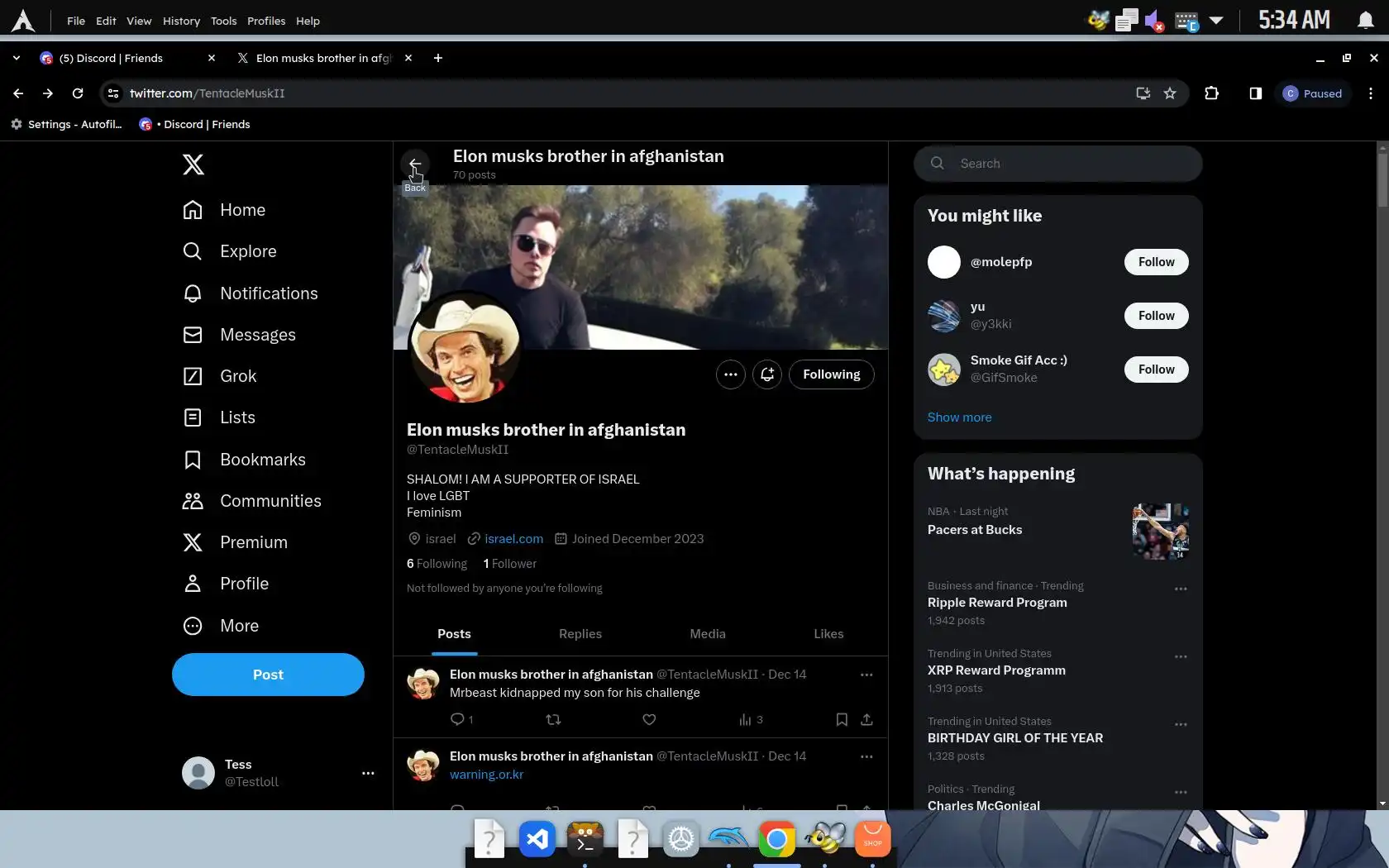Open the Chrome three-dot menu
The width and height of the screenshot is (1389, 868).
click(x=1371, y=93)
